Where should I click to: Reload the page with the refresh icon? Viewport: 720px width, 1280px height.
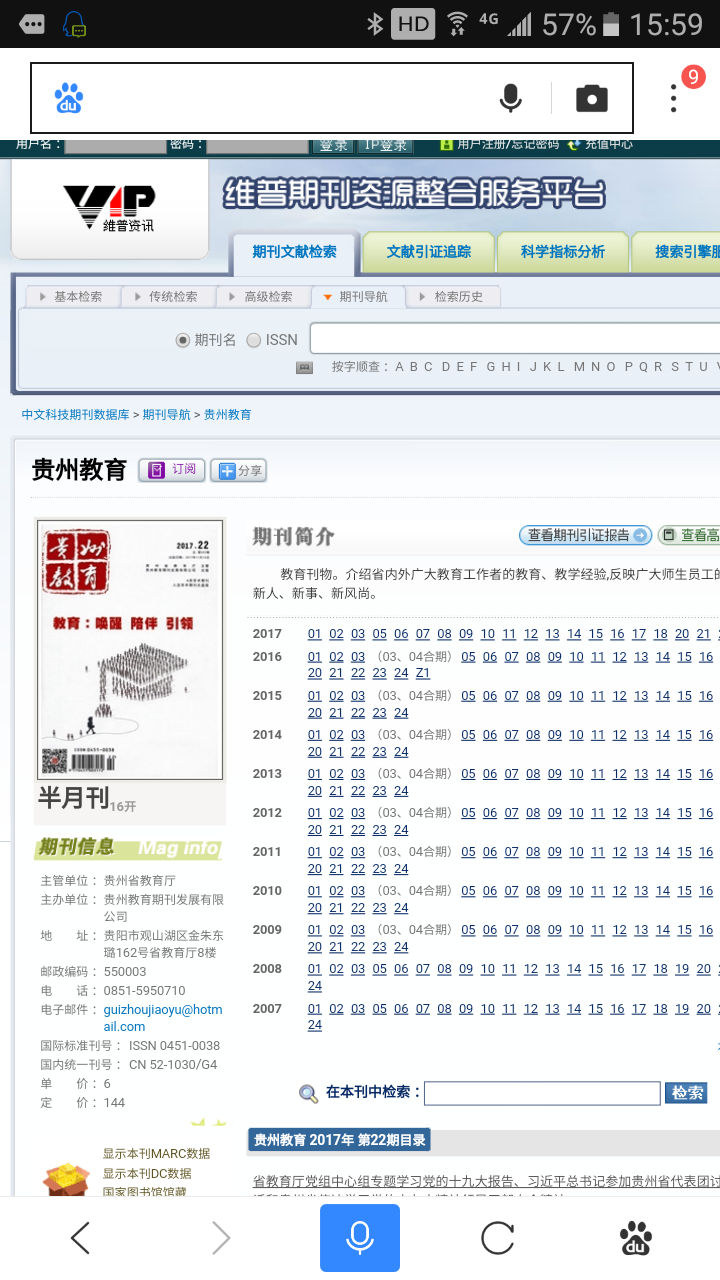pyautogui.click(x=497, y=1238)
